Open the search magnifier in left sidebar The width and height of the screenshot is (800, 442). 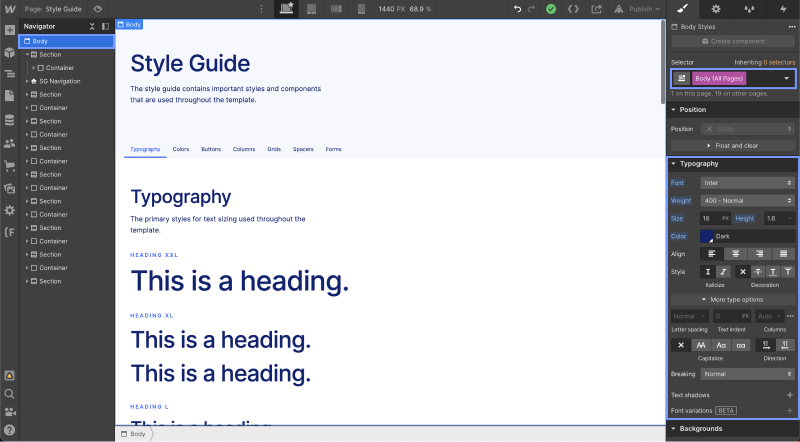click(x=10, y=394)
